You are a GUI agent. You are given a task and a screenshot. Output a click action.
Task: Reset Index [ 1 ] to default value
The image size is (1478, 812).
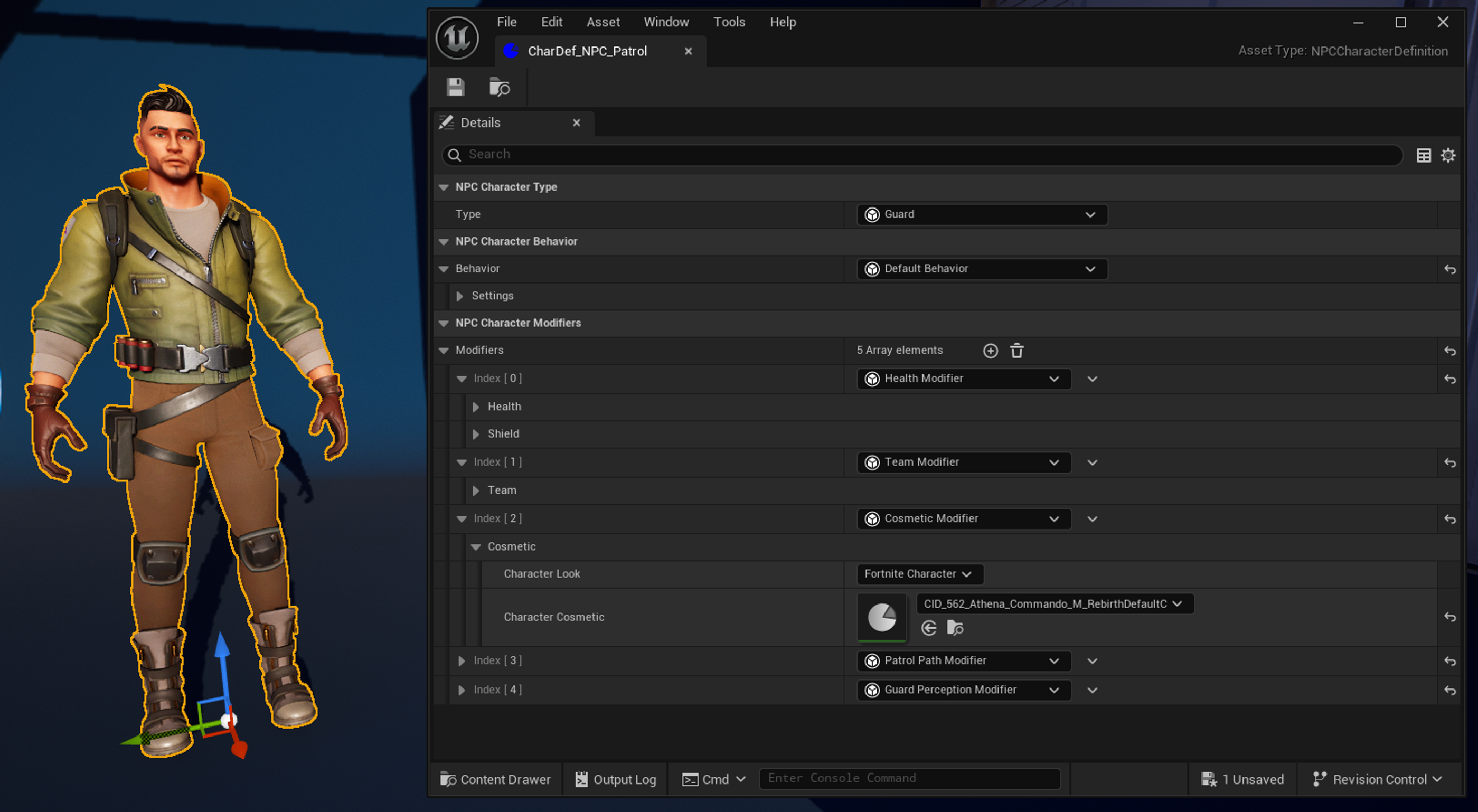1450,462
